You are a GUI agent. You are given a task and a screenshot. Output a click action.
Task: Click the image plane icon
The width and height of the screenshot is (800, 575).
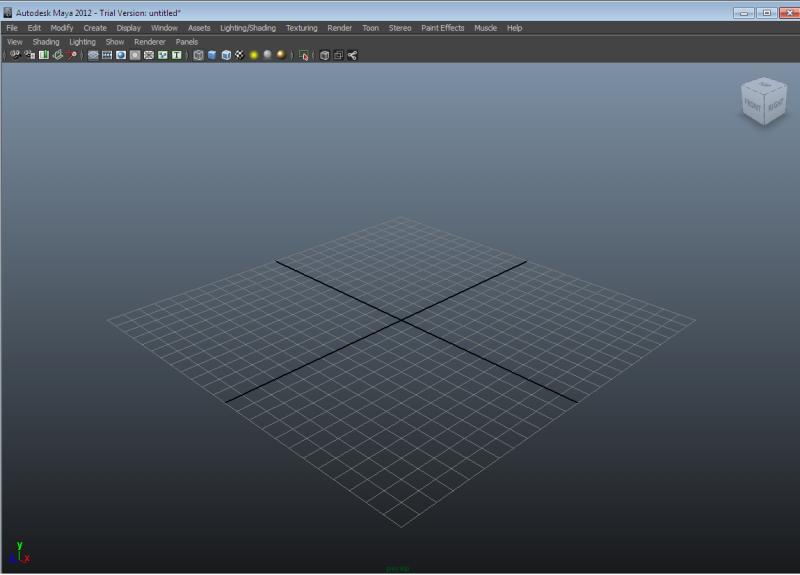click(58, 55)
